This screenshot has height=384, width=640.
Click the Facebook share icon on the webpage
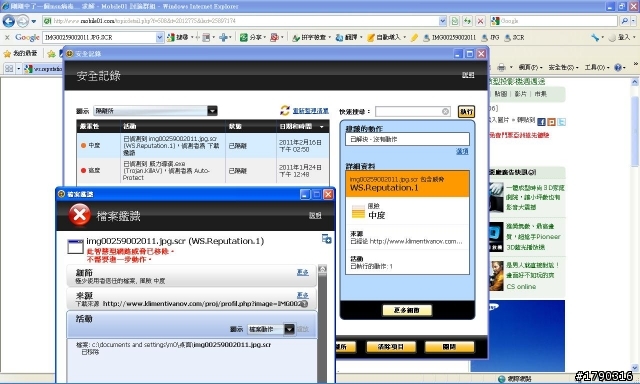click(541, 122)
